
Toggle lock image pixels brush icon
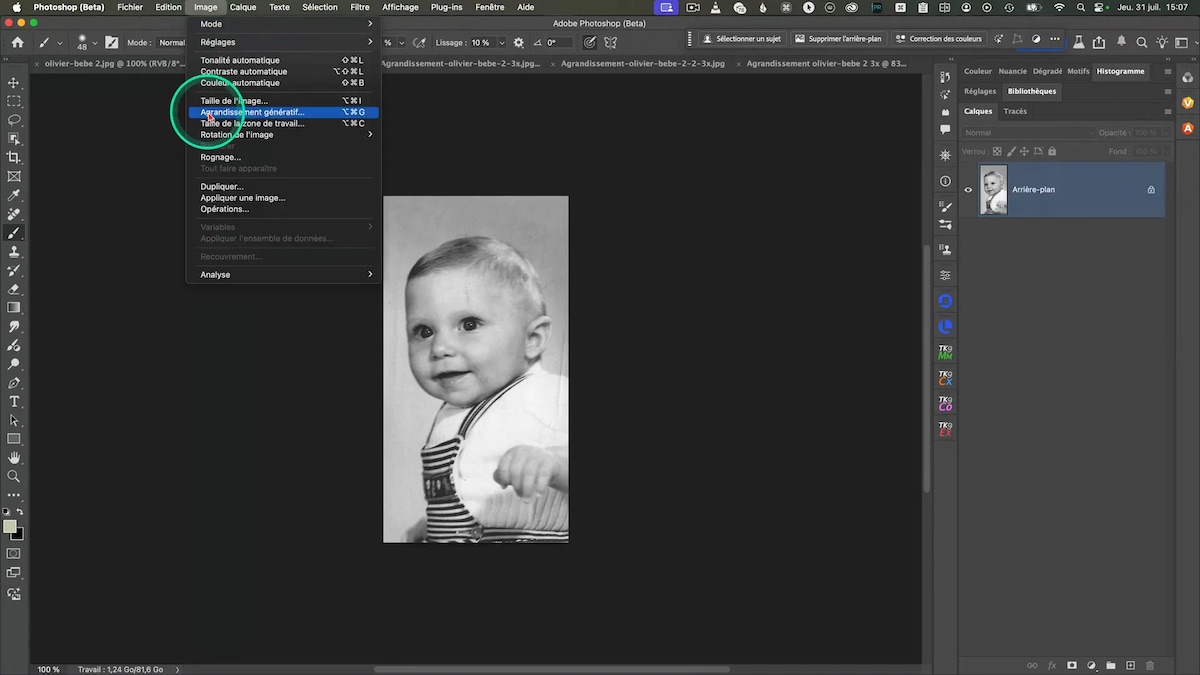(1010, 151)
